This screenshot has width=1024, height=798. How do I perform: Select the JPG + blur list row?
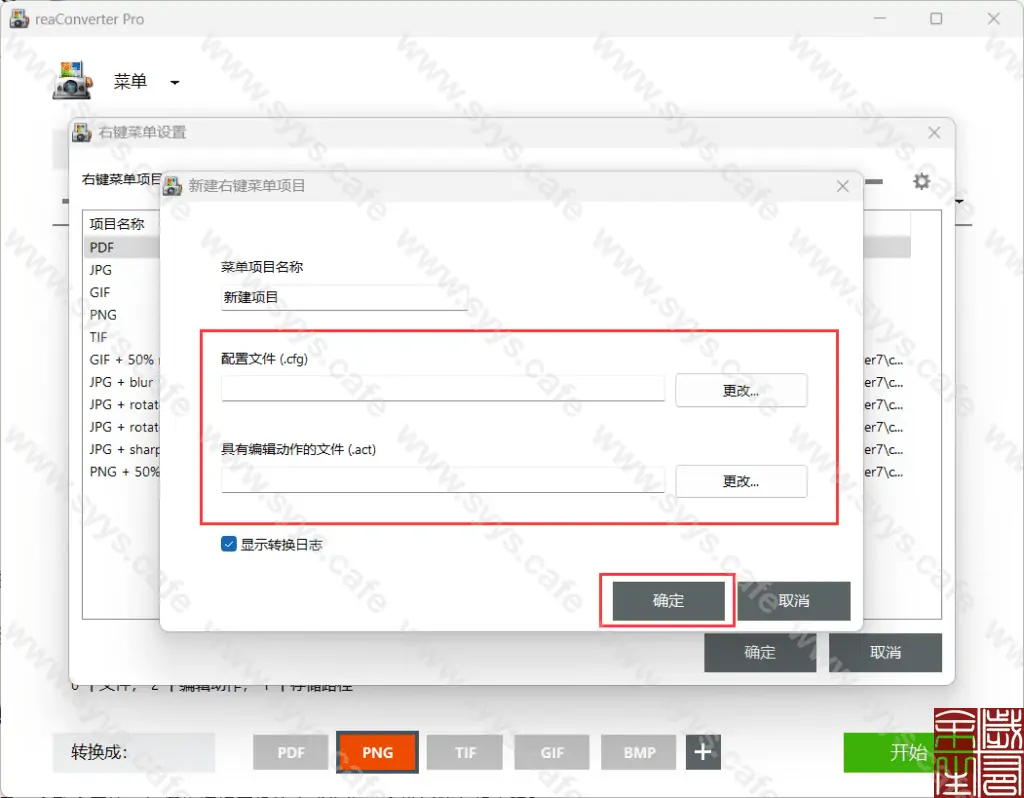pos(121,382)
